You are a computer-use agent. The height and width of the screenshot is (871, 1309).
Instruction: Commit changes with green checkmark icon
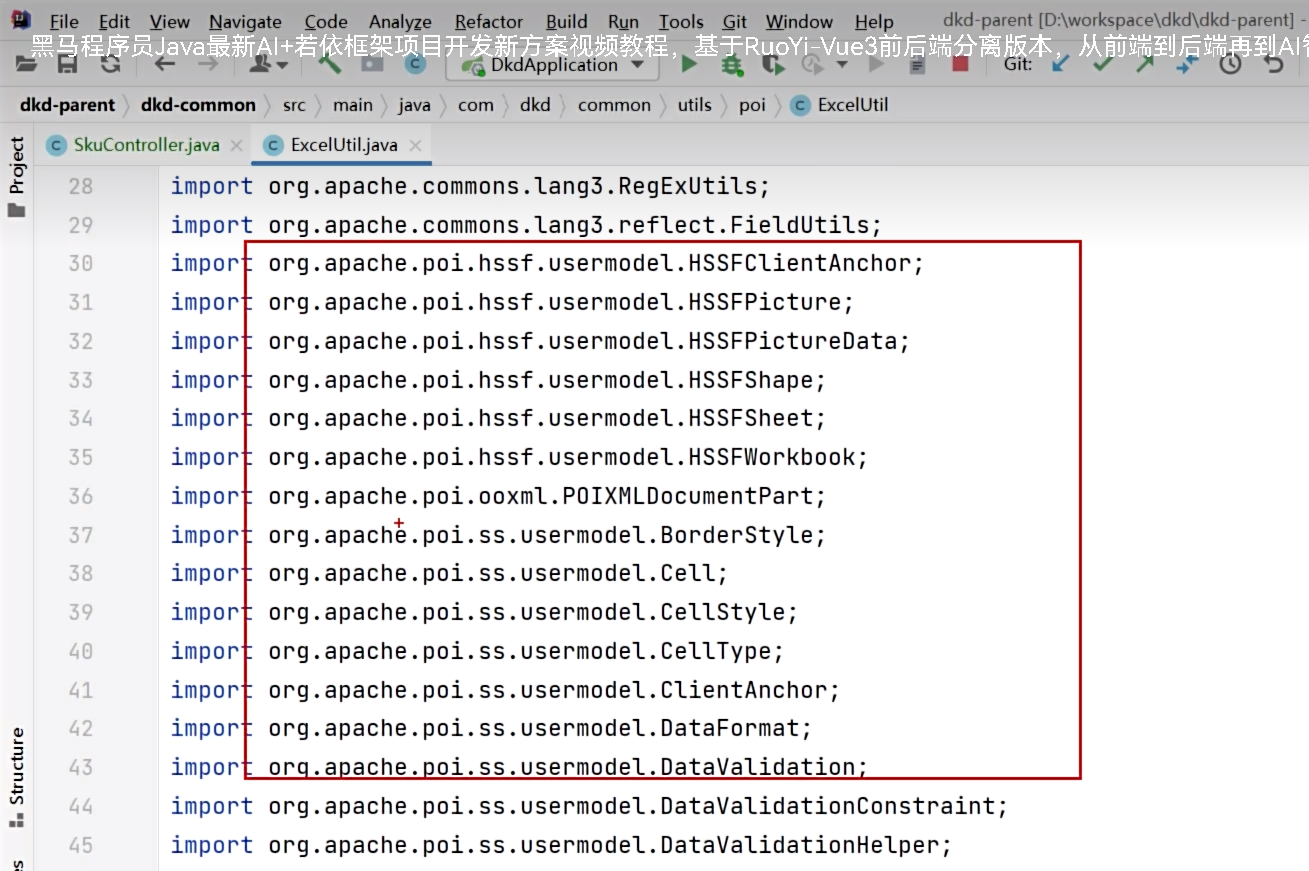pos(1103,65)
